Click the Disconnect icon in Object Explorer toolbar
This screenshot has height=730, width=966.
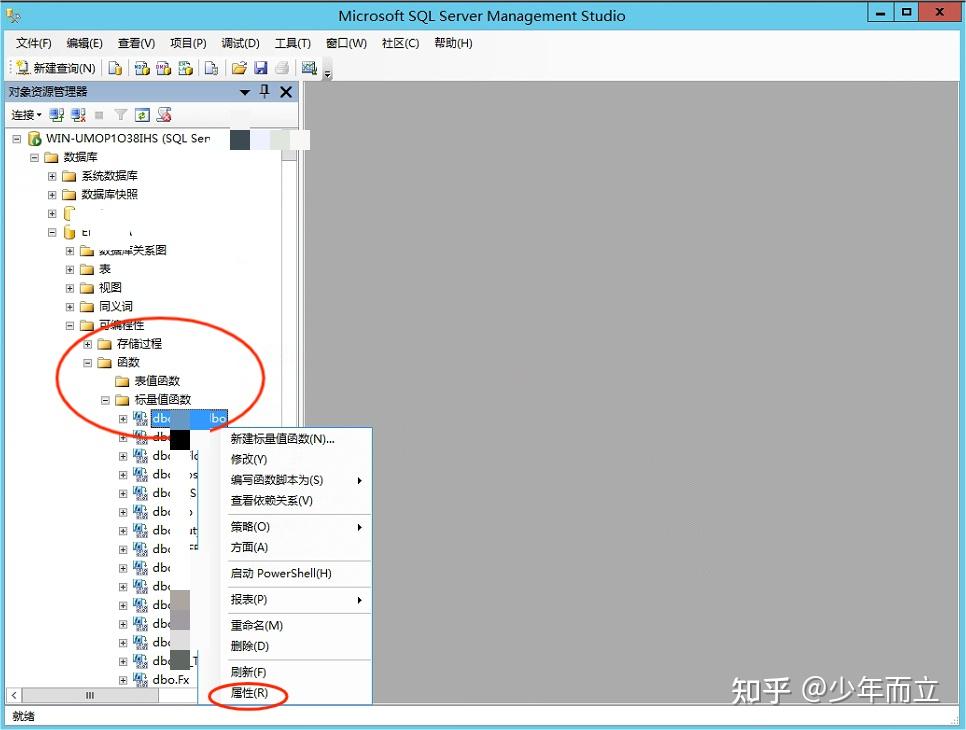(x=77, y=114)
